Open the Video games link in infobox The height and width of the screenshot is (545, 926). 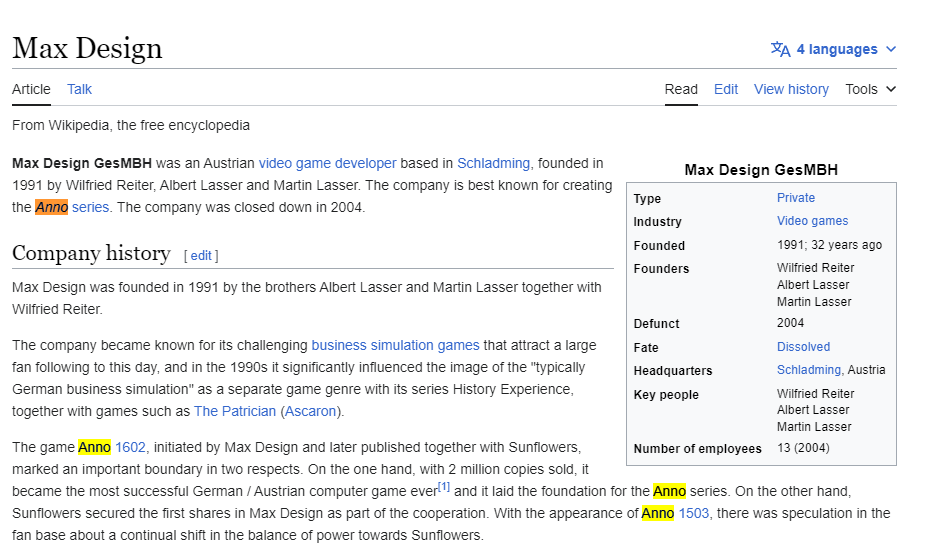coord(812,221)
